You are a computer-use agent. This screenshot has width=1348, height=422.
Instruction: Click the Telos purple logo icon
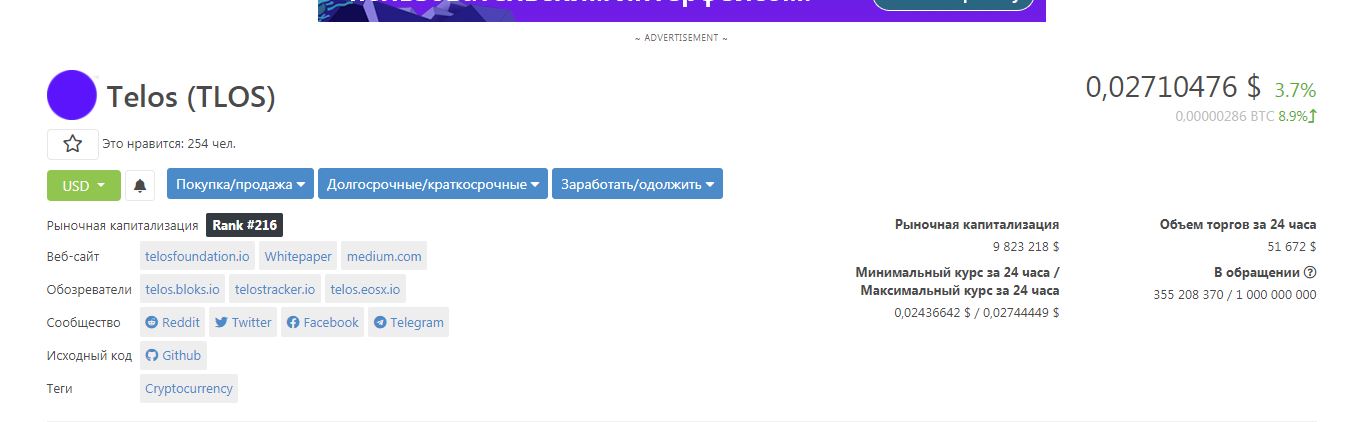pyautogui.click(x=72, y=96)
